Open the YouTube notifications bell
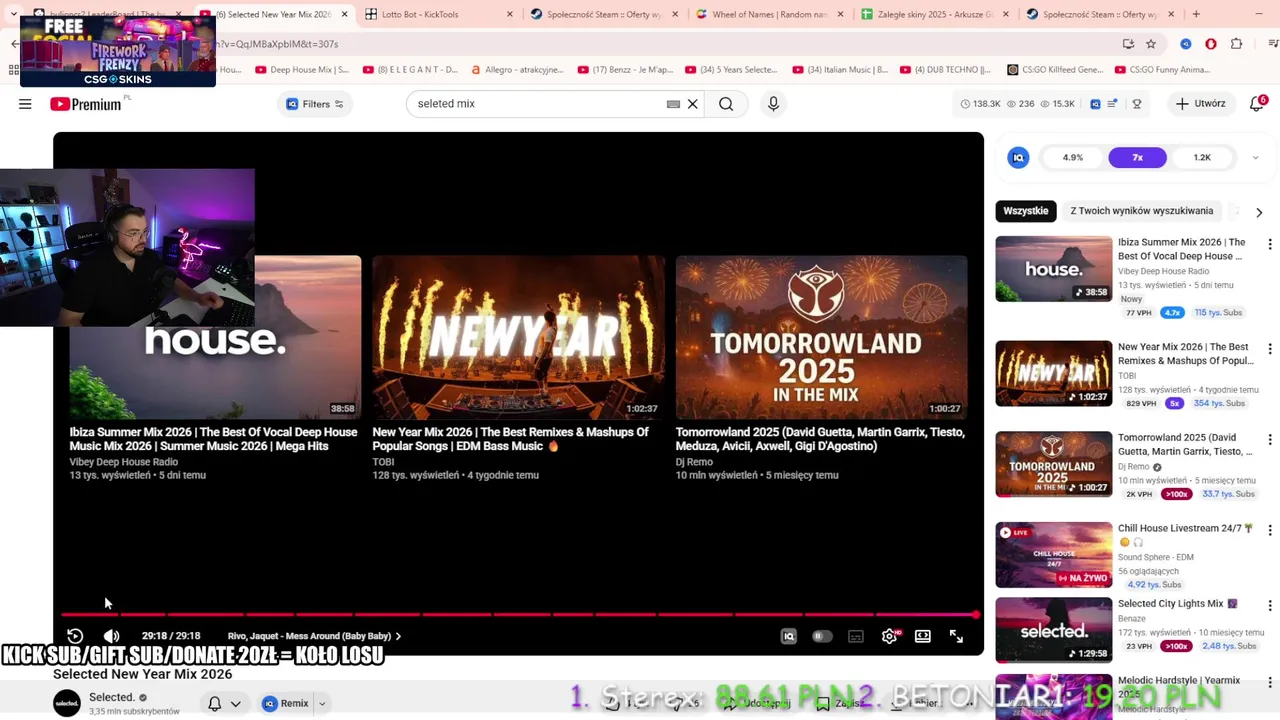The width and height of the screenshot is (1280, 720). click(x=1257, y=104)
